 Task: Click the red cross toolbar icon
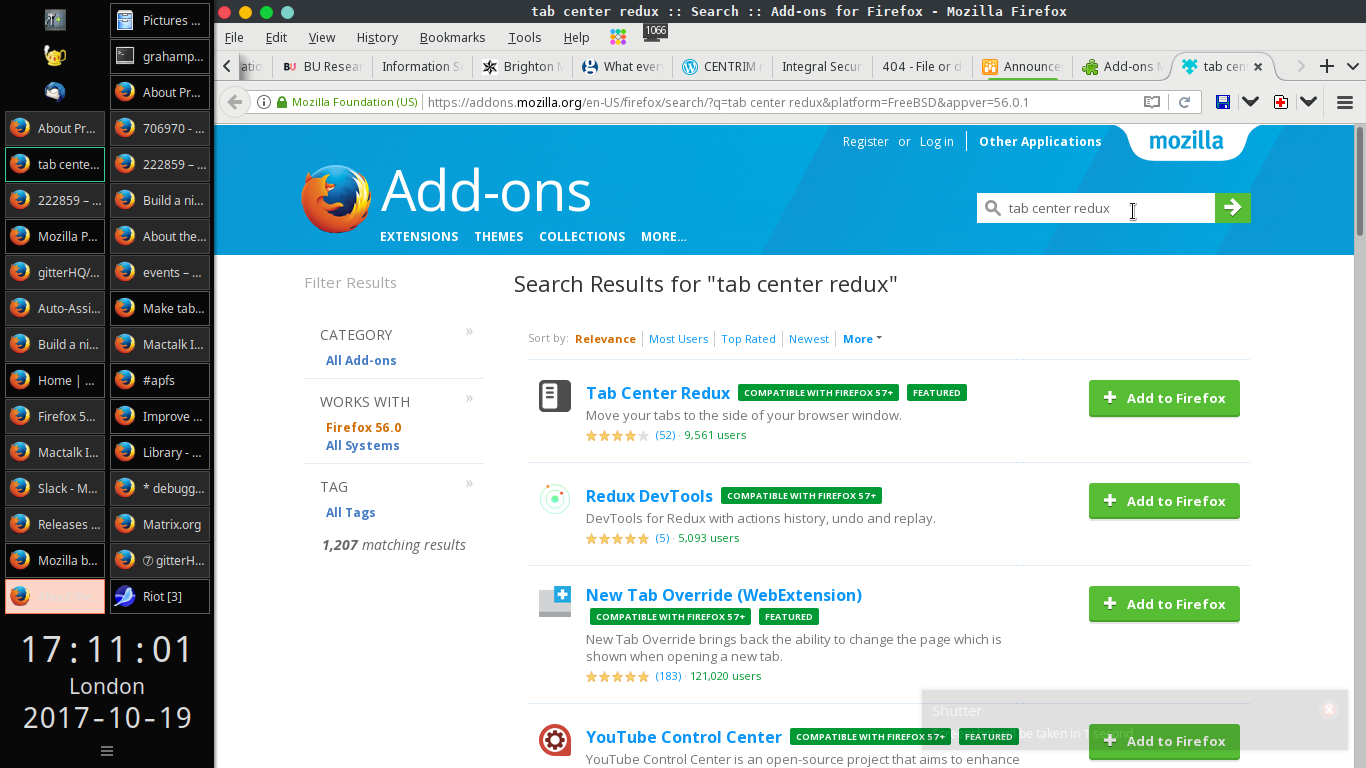1280,102
